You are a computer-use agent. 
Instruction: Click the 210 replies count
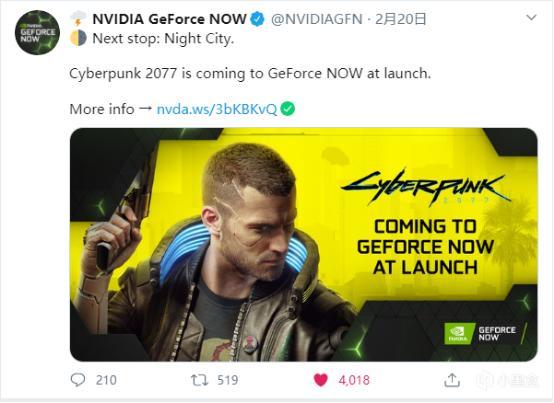click(x=106, y=380)
